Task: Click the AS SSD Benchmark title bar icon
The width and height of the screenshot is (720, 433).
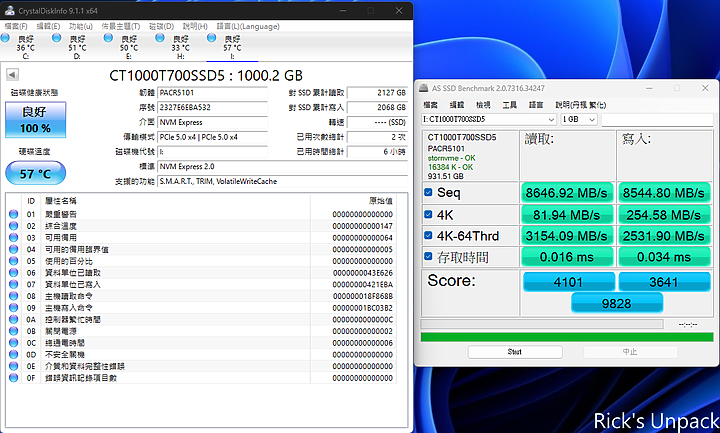Action: tap(424, 88)
